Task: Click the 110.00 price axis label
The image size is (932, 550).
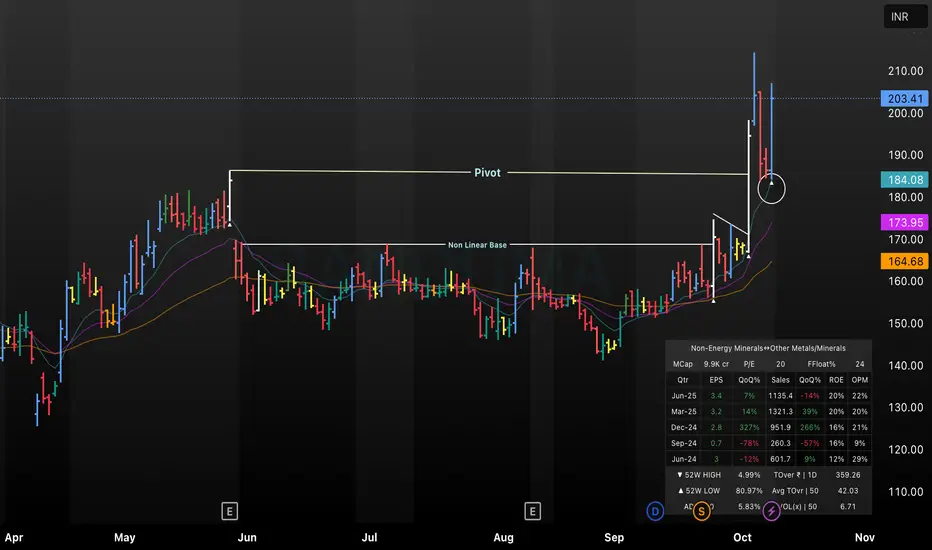Action: (905, 492)
